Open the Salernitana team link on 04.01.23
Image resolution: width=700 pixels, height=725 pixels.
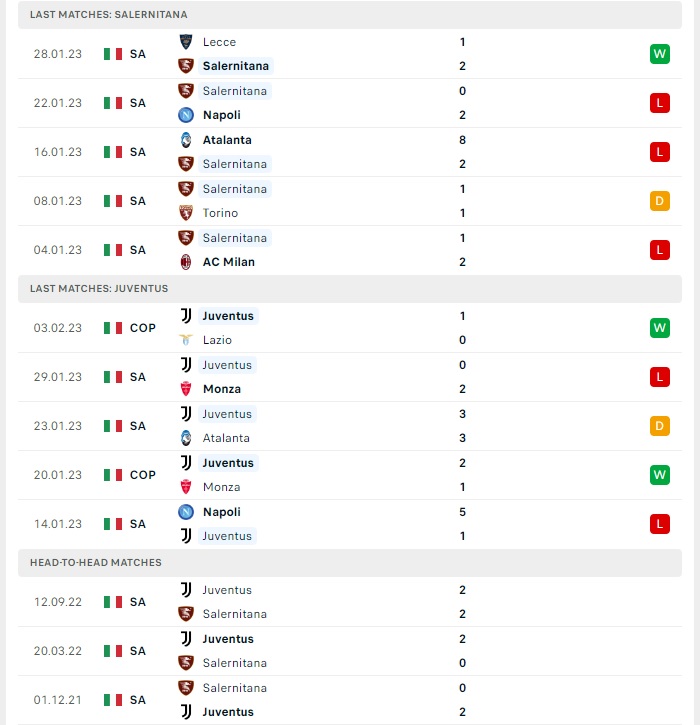[235, 238]
